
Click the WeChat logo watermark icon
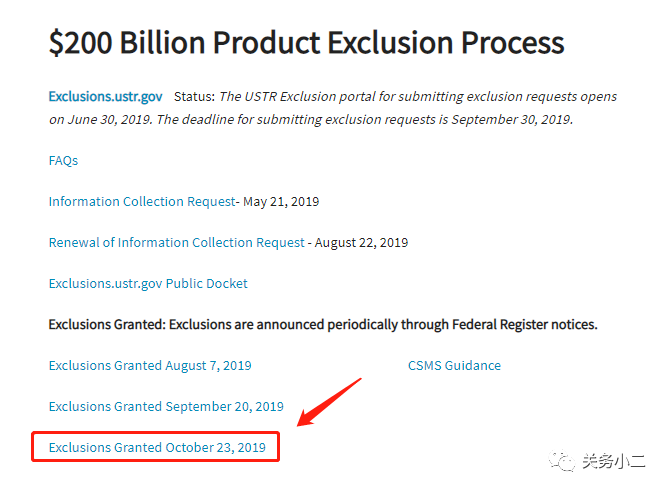click(568, 460)
